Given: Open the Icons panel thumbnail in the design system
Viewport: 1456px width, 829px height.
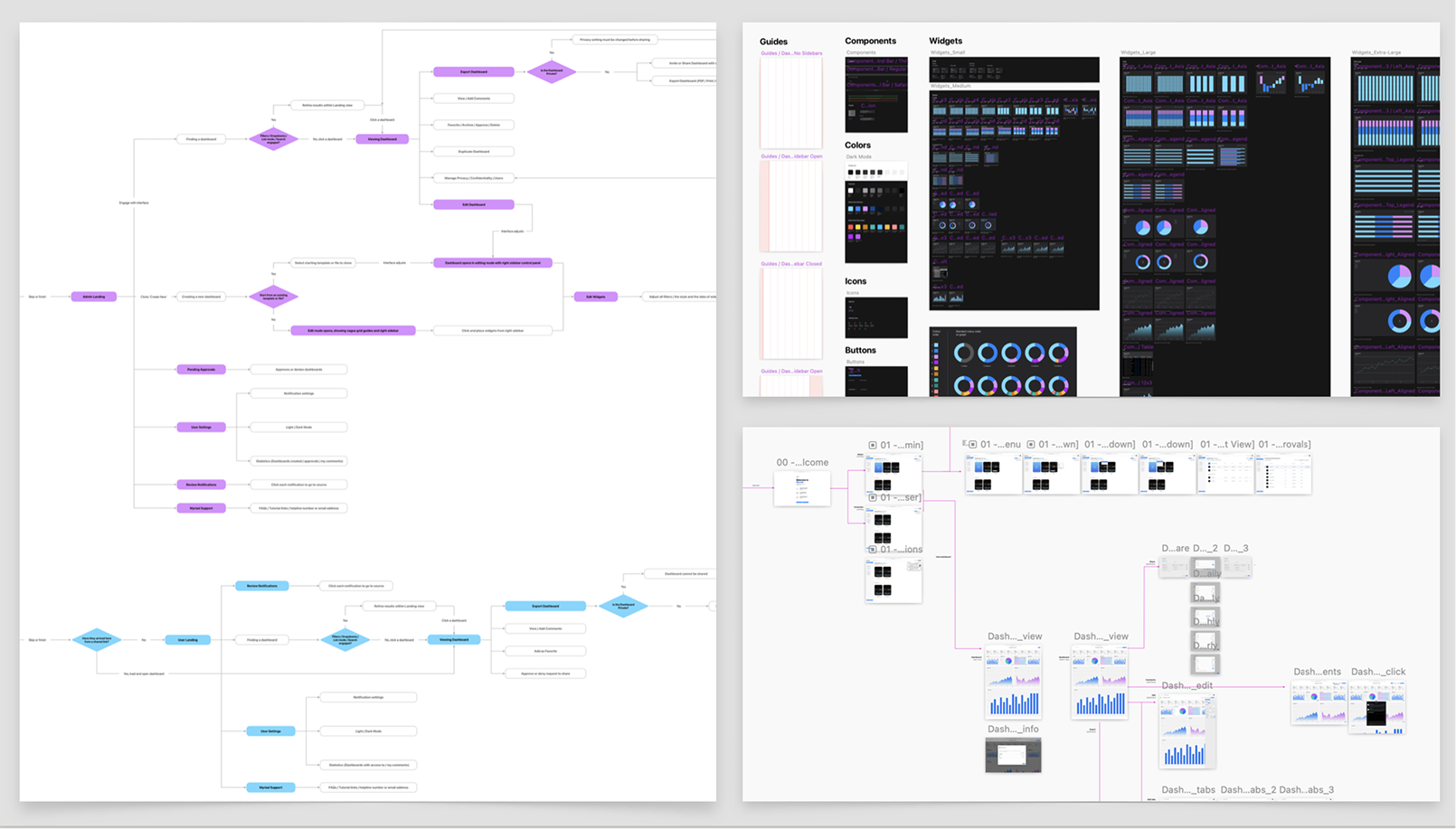Looking at the screenshot, I should coord(875,317).
